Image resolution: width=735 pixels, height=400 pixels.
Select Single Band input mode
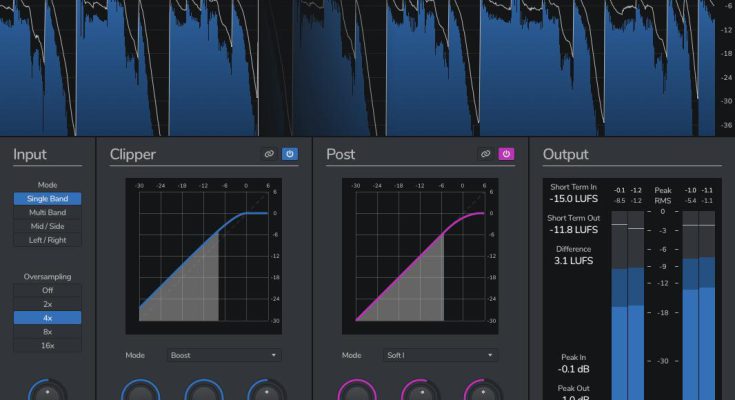point(47,199)
